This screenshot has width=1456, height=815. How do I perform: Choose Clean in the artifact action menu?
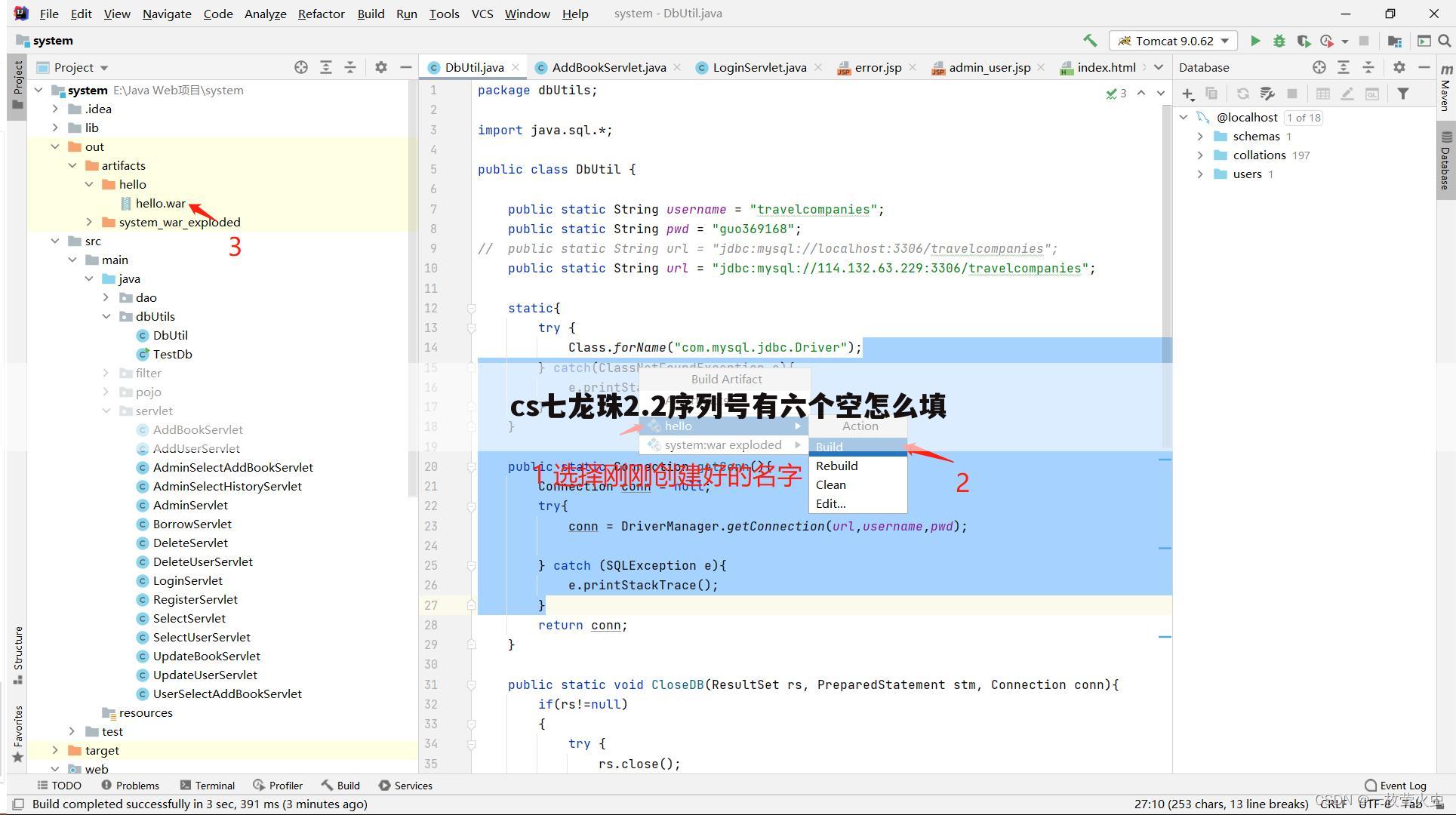[857, 484]
